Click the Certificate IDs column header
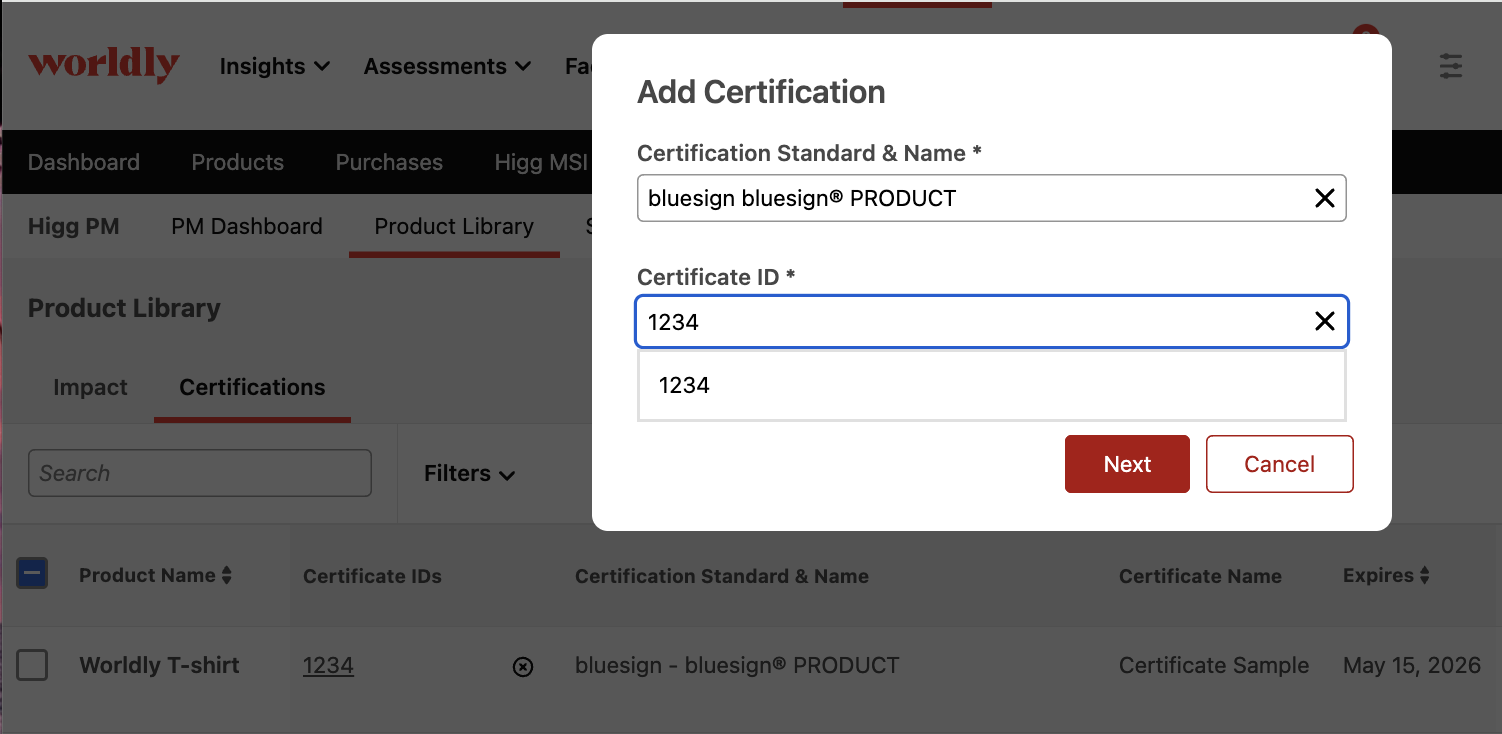This screenshot has height=734, width=1502. pos(372,576)
